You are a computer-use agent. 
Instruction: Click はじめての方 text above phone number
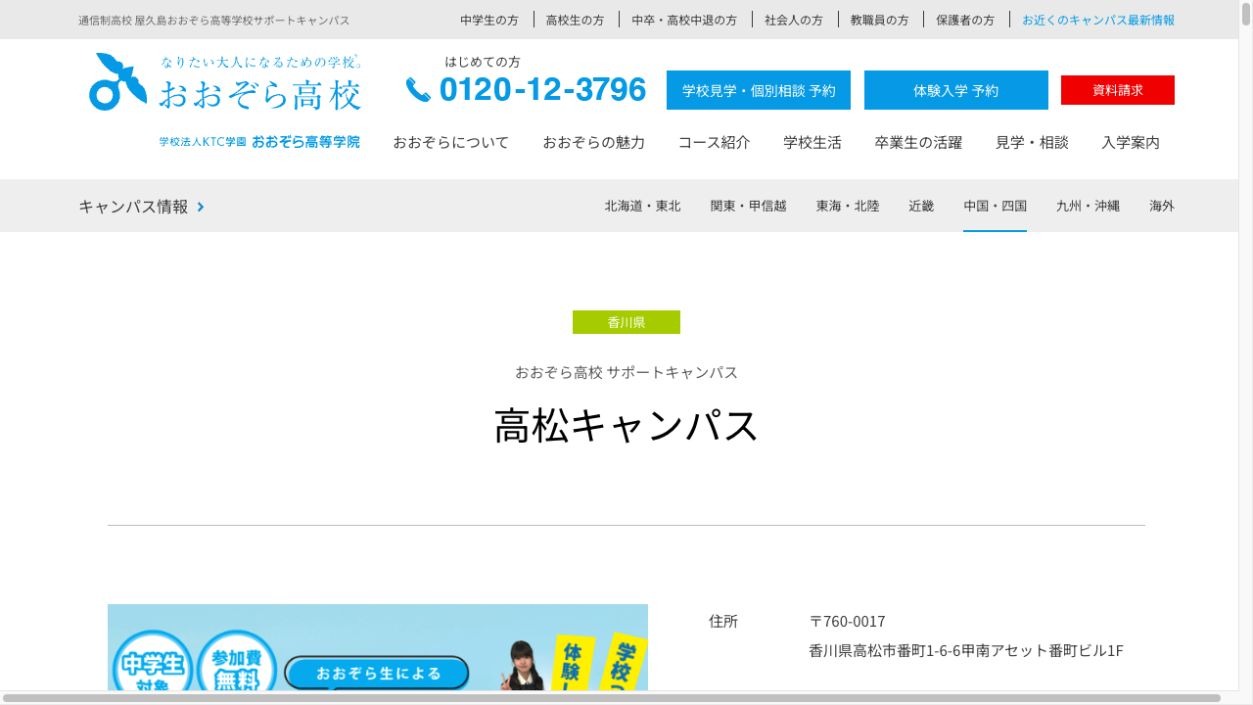tap(482, 62)
